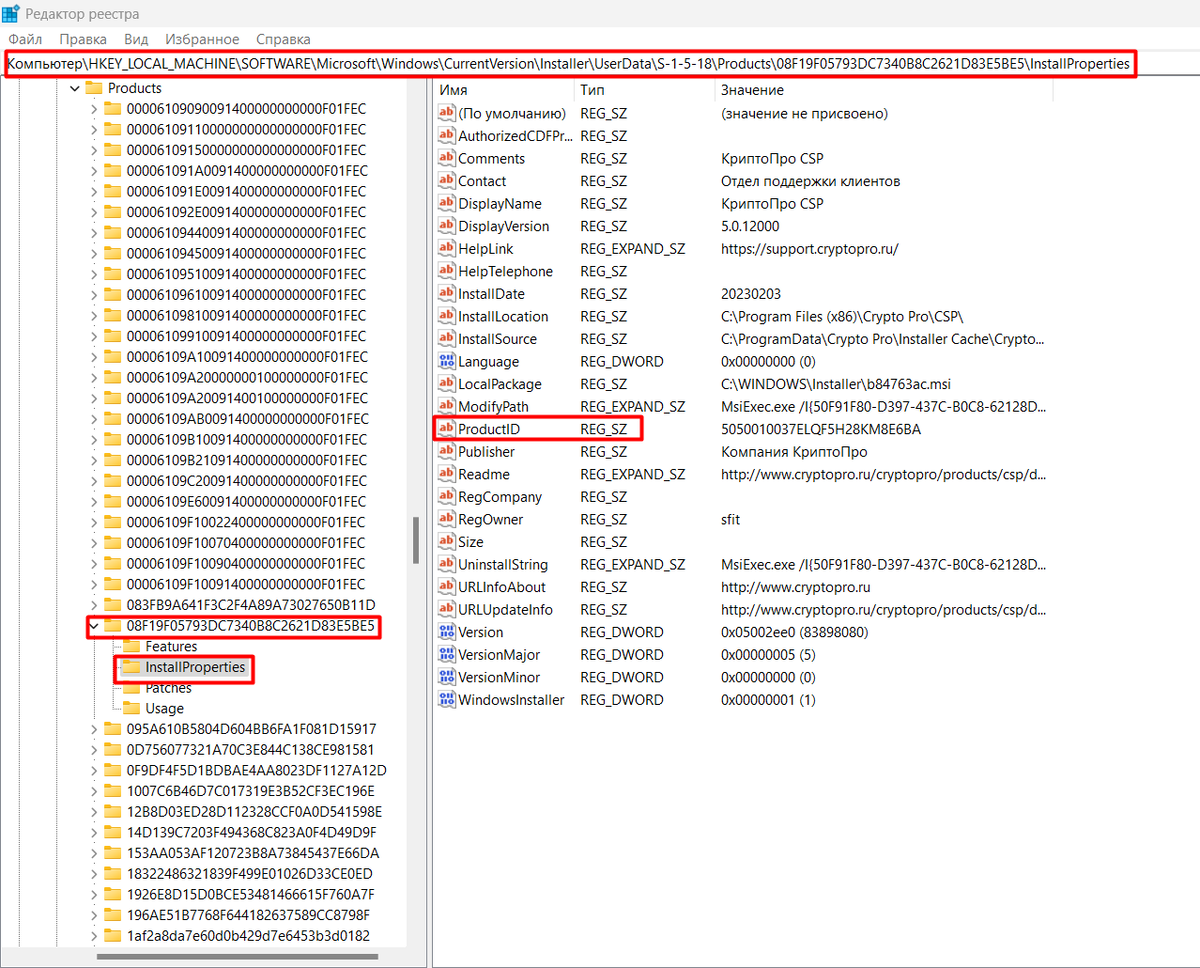Screen dimensions: 1200x968
Task: Open the Правка menu
Action: [x=83, y=39]
